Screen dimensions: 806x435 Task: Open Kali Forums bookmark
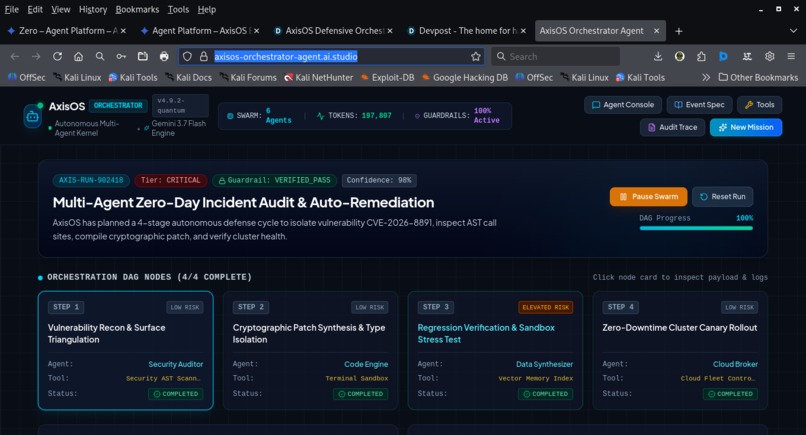point(248,78)
